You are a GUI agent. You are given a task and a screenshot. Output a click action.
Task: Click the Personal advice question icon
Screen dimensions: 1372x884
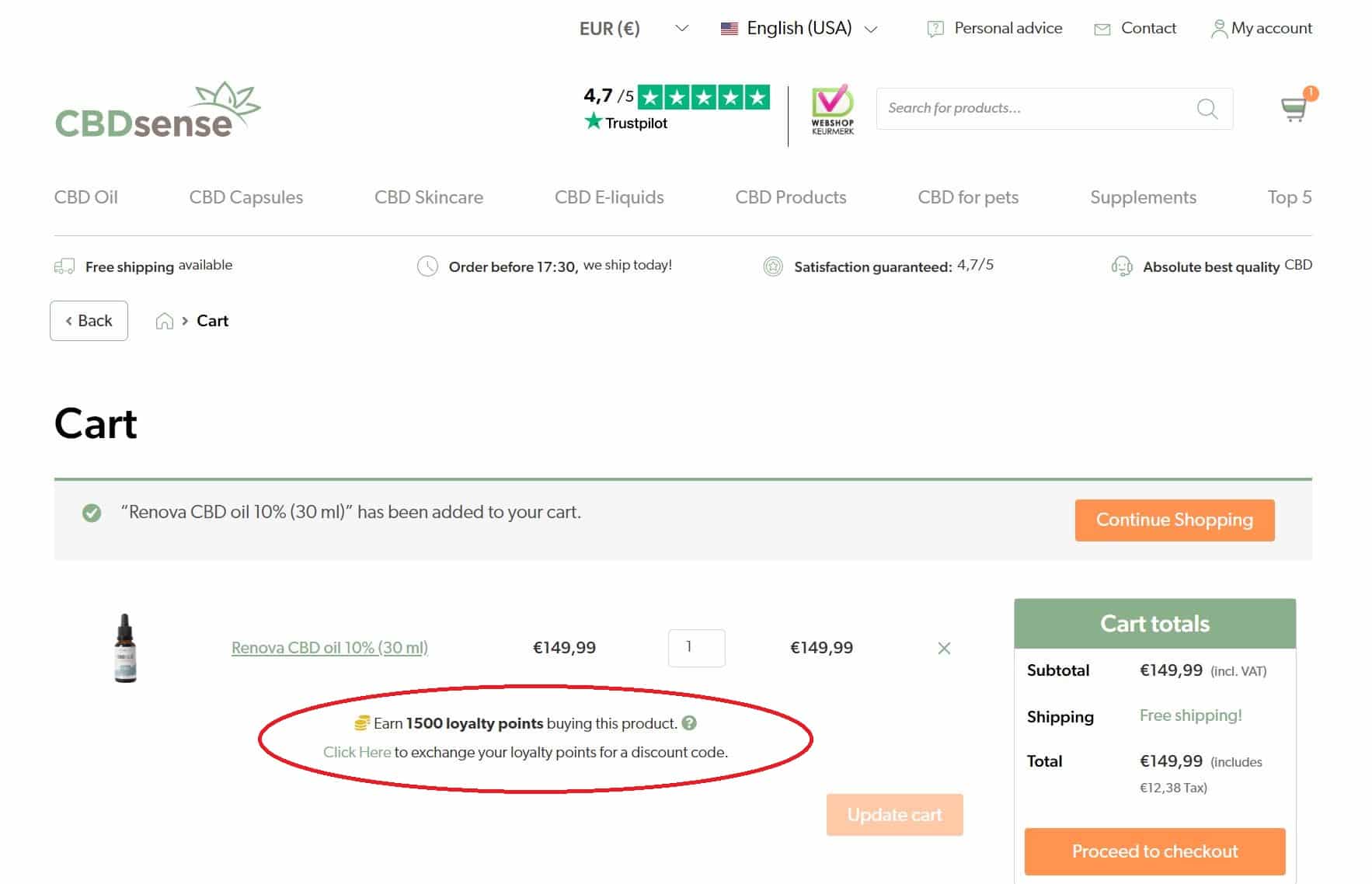(x=935, y=29)
